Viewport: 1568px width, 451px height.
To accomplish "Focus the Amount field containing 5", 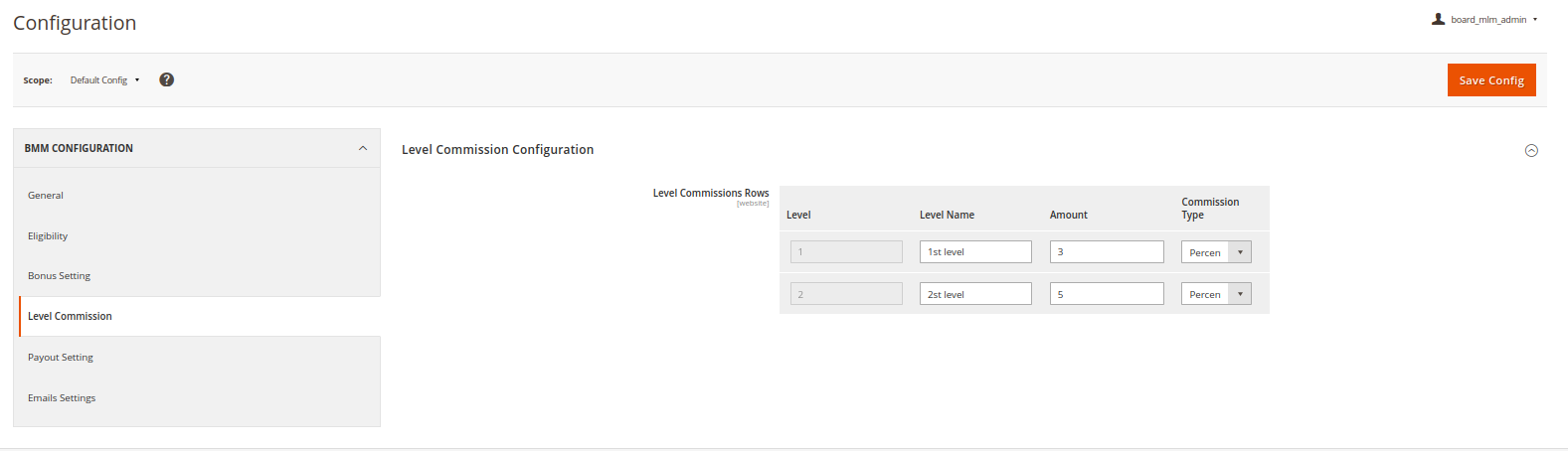I will point(1106,294).
